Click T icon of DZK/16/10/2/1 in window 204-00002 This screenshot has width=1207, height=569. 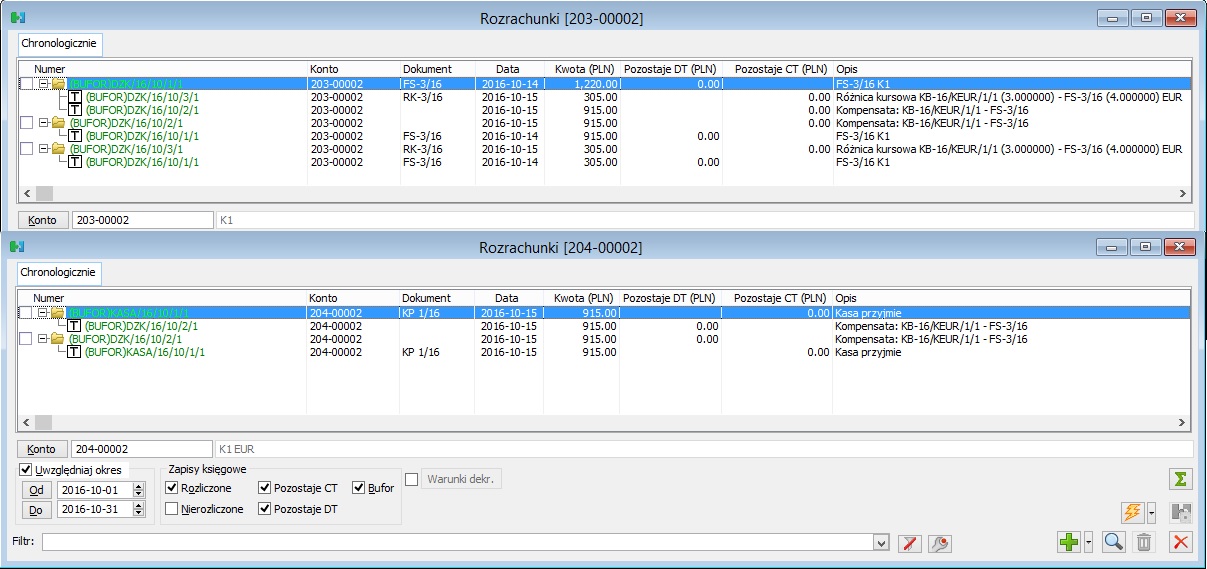point(75,326)
